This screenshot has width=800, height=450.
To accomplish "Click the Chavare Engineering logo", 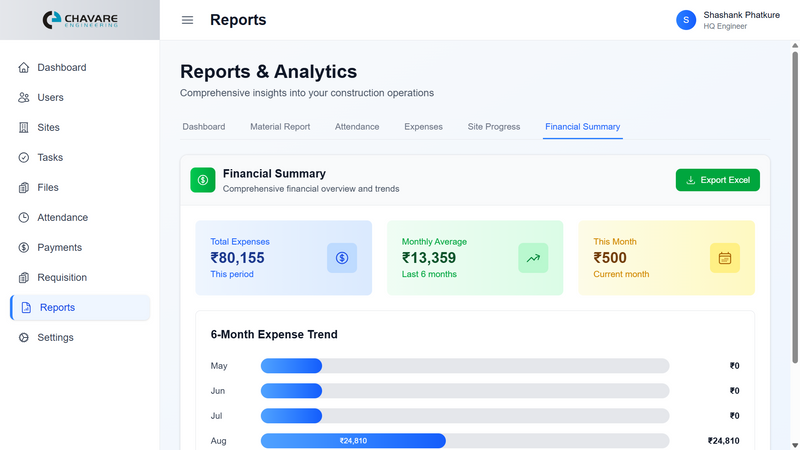I will coord(80,20).
